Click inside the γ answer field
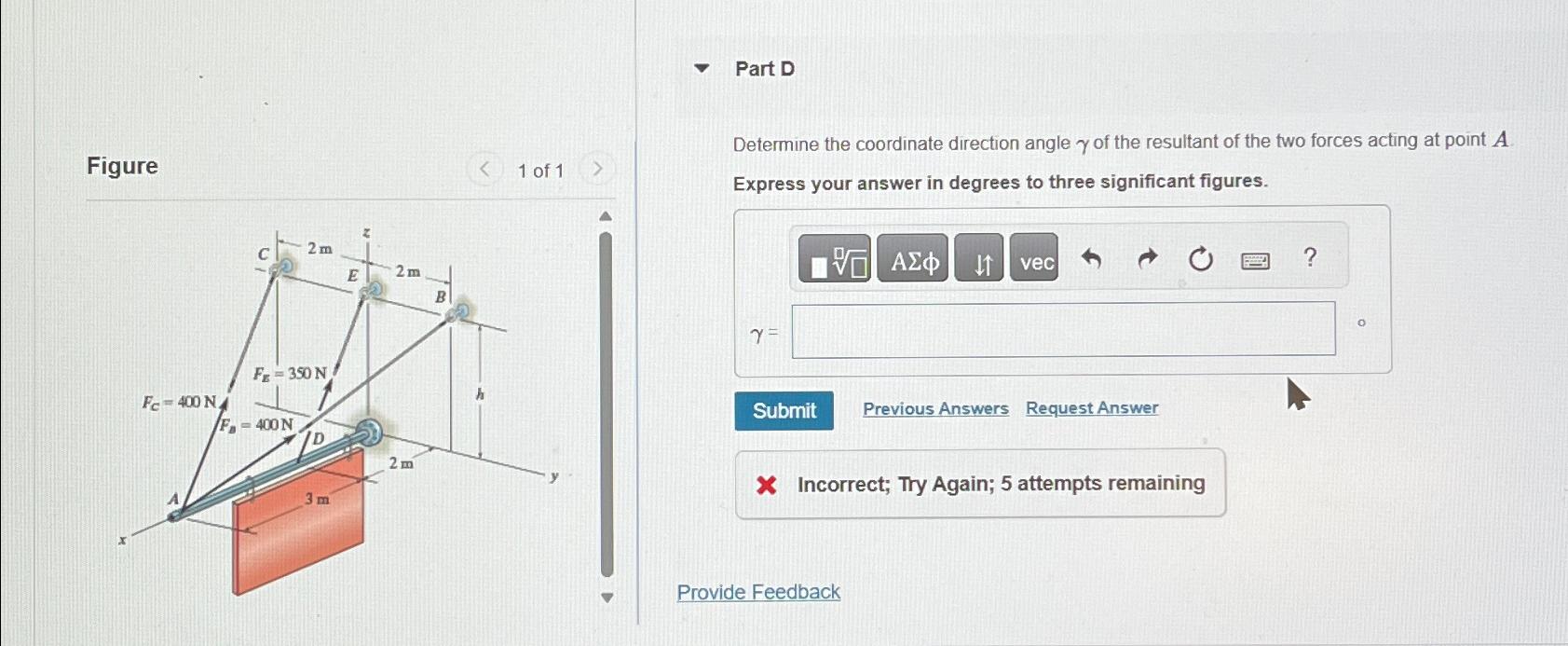The image size is (1568, 646). coord(1062,332)
